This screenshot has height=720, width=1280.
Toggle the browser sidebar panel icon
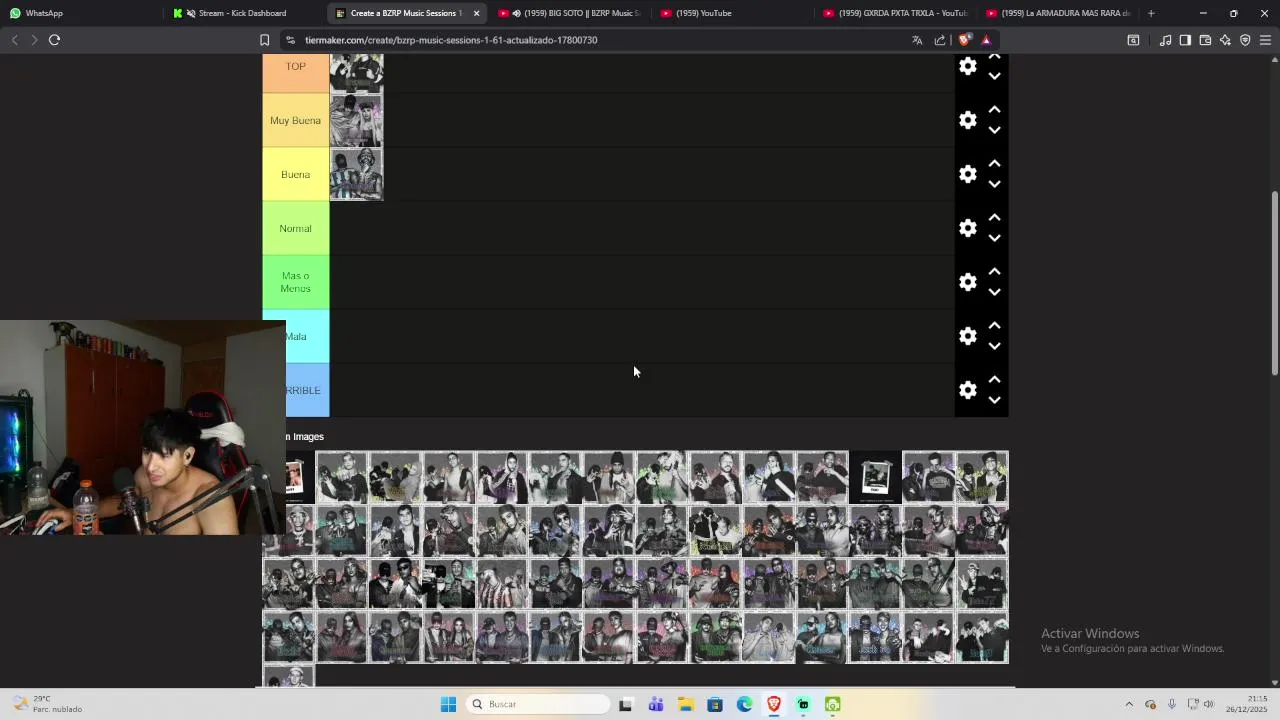click(1185, 40)
